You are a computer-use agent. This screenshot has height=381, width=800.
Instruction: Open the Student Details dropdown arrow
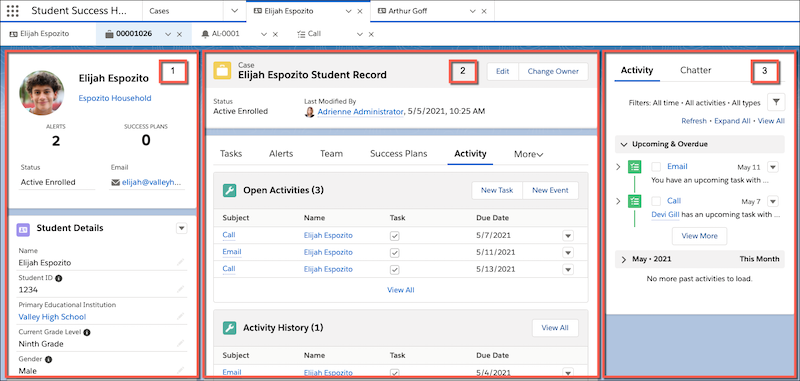pyautogui.click(x=182, y=228)
